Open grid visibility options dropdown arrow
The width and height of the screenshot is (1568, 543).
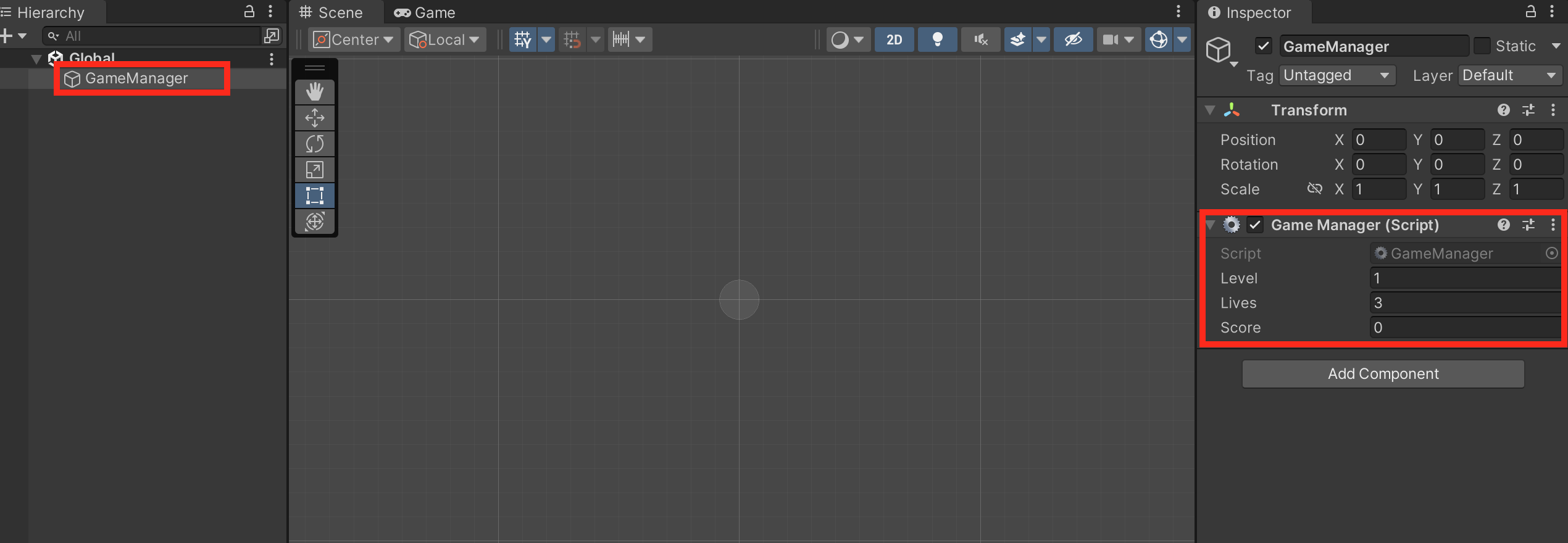tap(546, 39)
